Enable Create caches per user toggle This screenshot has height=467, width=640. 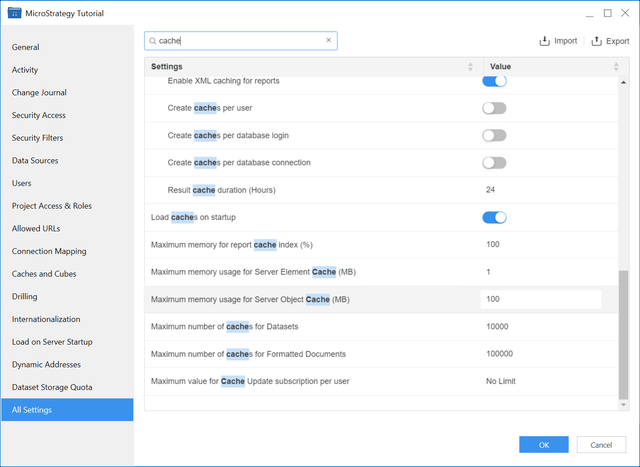[x=494, y=108]
